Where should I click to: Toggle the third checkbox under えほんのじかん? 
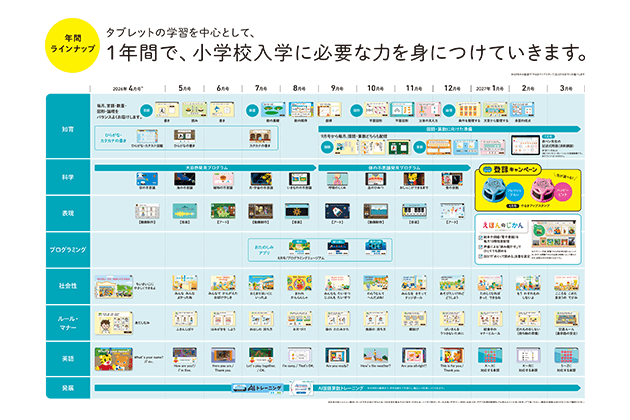[x=482, y=256]
